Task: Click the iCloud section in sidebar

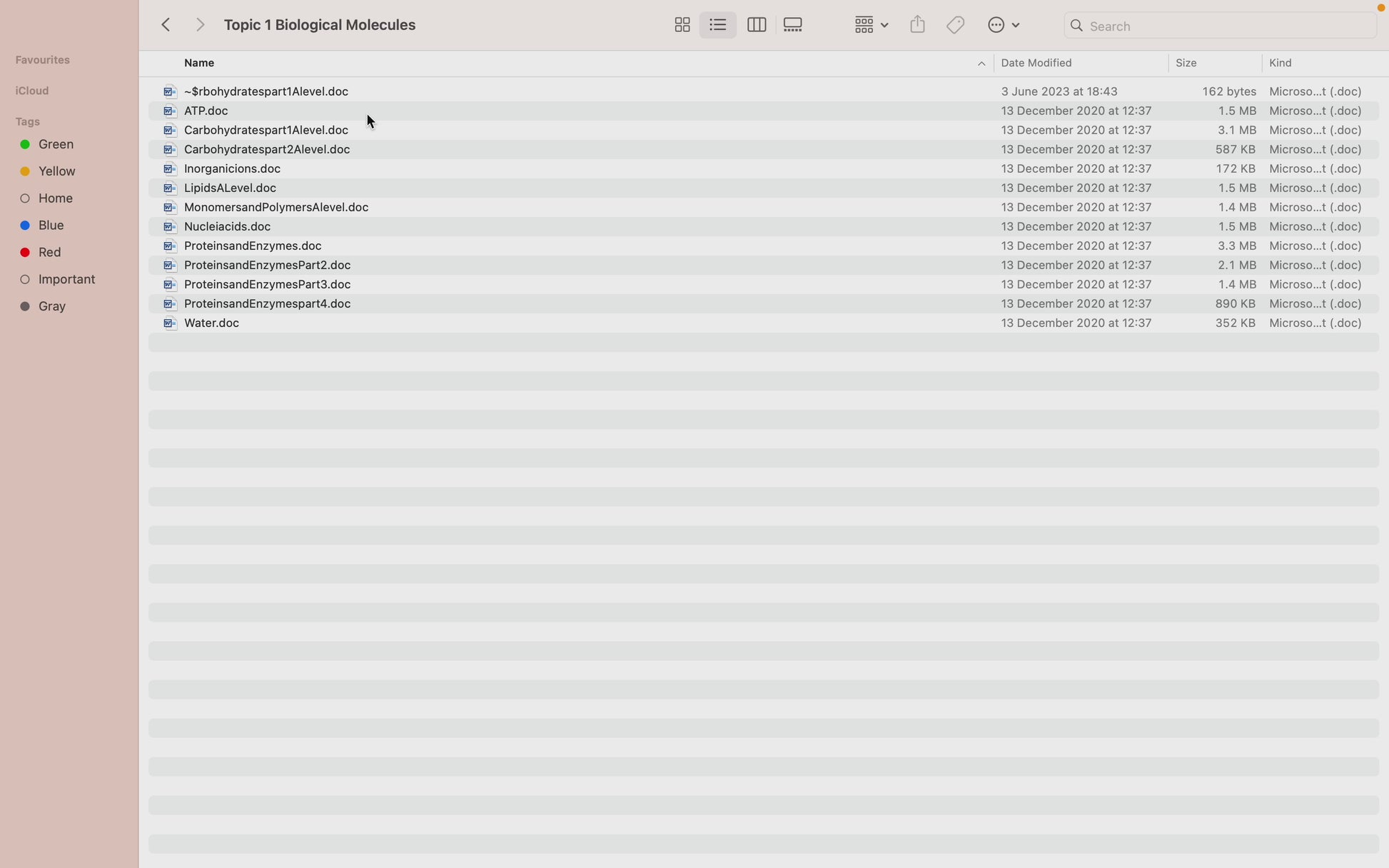Action: click(31, 90)
